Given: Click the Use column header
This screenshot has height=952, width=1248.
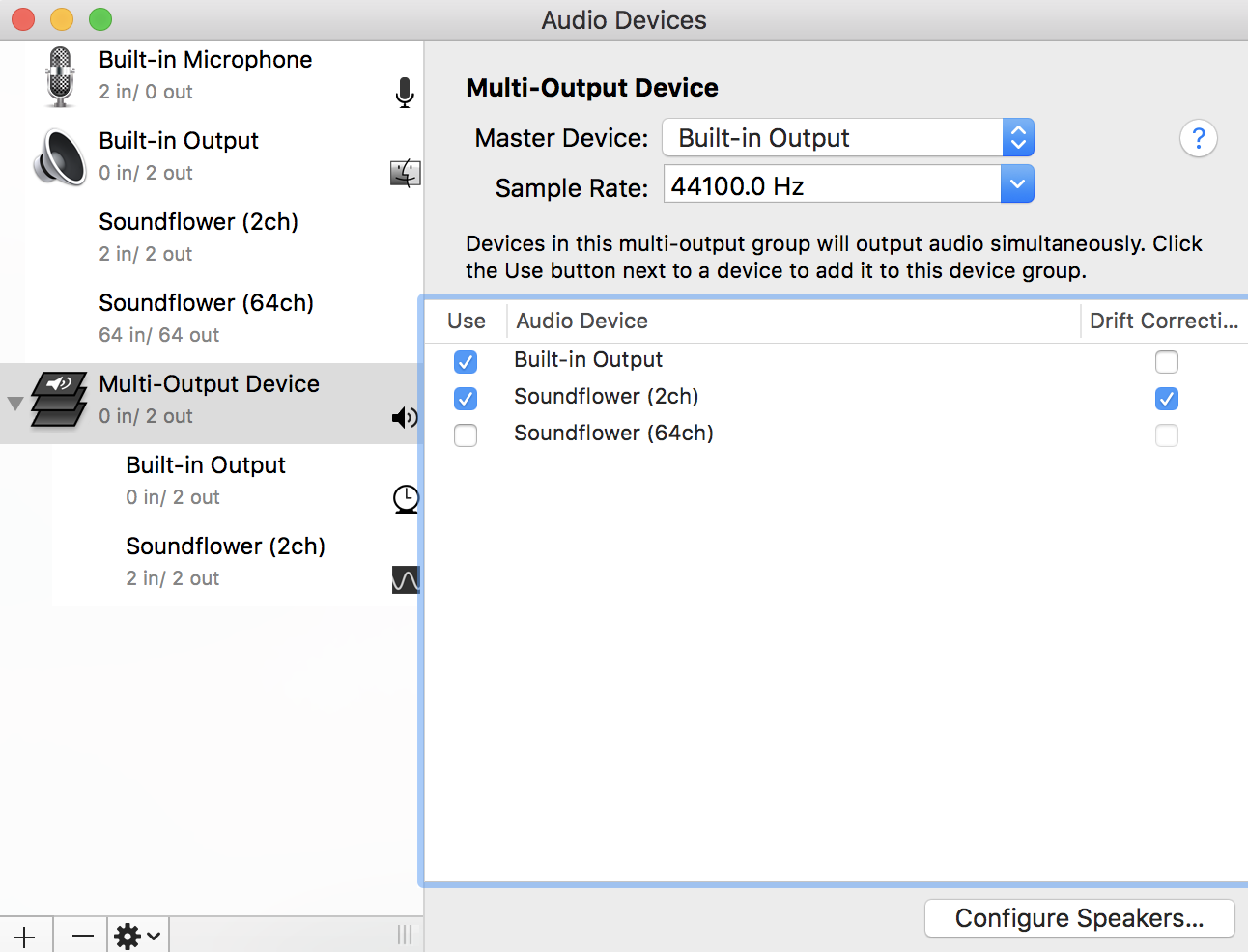Looking at the screenshot, I should point(467,322).
